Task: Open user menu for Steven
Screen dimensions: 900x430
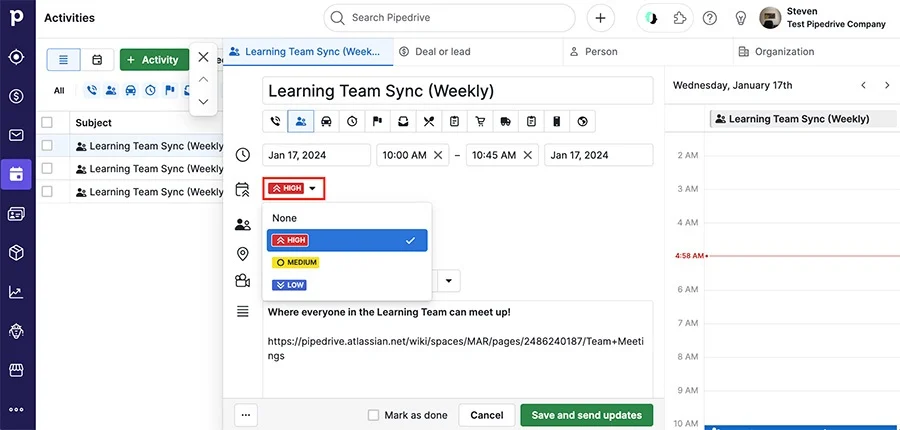Action: pos(822,18)
